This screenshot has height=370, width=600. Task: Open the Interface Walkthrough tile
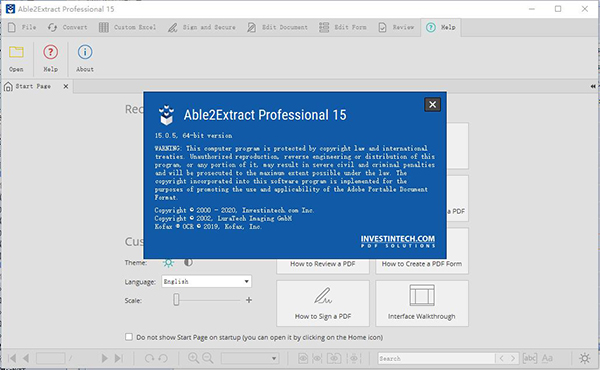point(422,303)
